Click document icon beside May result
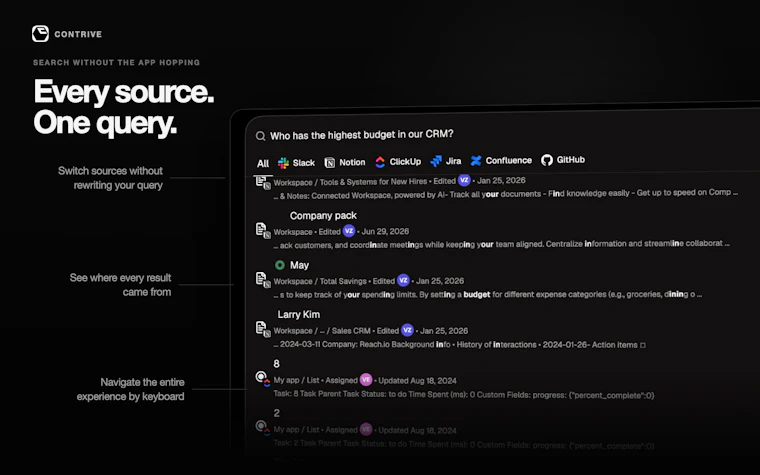 point(263,280)
